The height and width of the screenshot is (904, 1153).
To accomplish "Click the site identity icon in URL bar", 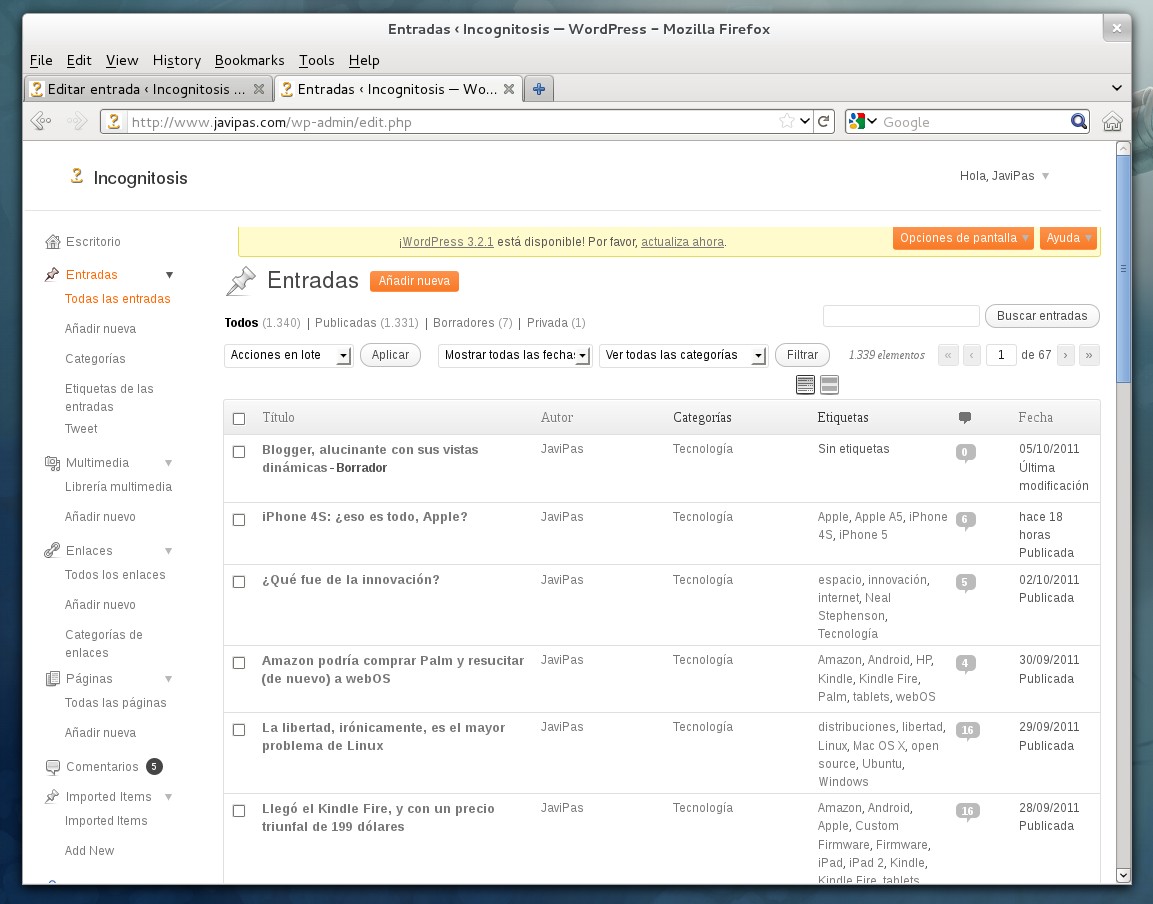I will point(114,121).
